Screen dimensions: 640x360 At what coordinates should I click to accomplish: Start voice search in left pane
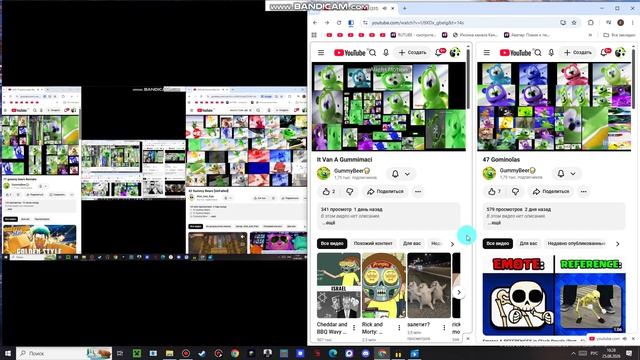(386, 53)
